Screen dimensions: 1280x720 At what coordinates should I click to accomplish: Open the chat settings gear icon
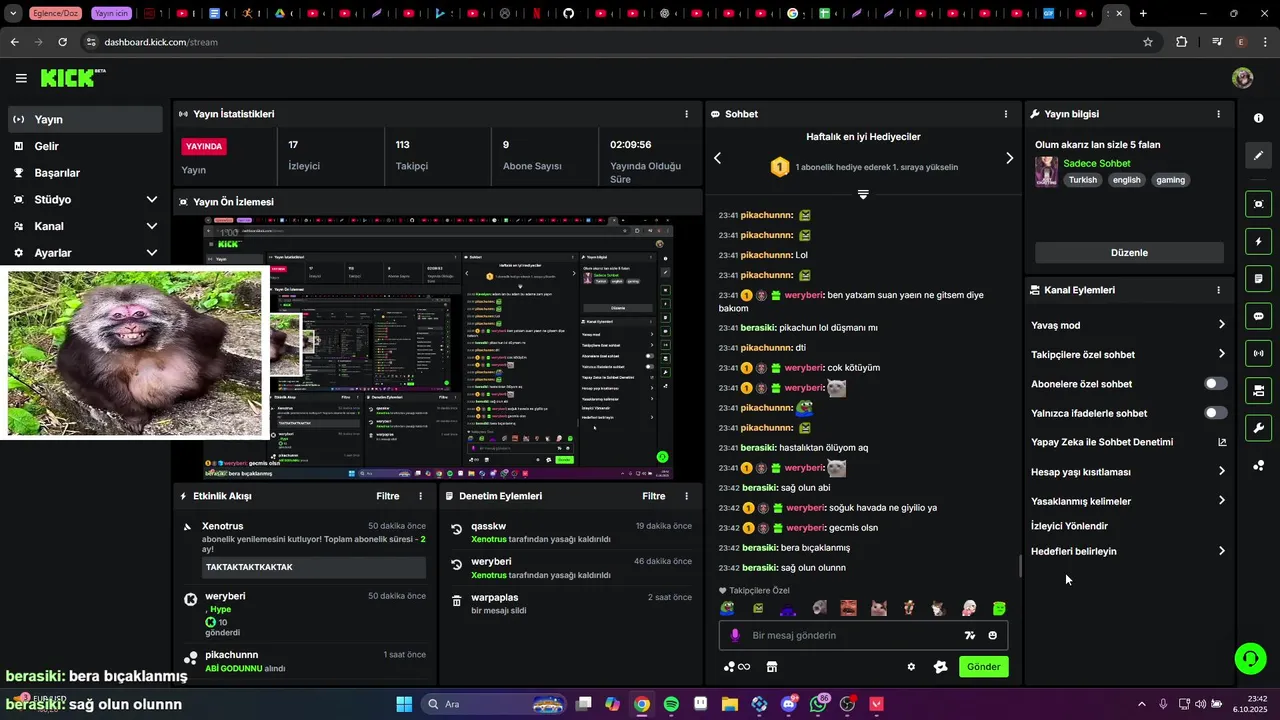point(911,667)
